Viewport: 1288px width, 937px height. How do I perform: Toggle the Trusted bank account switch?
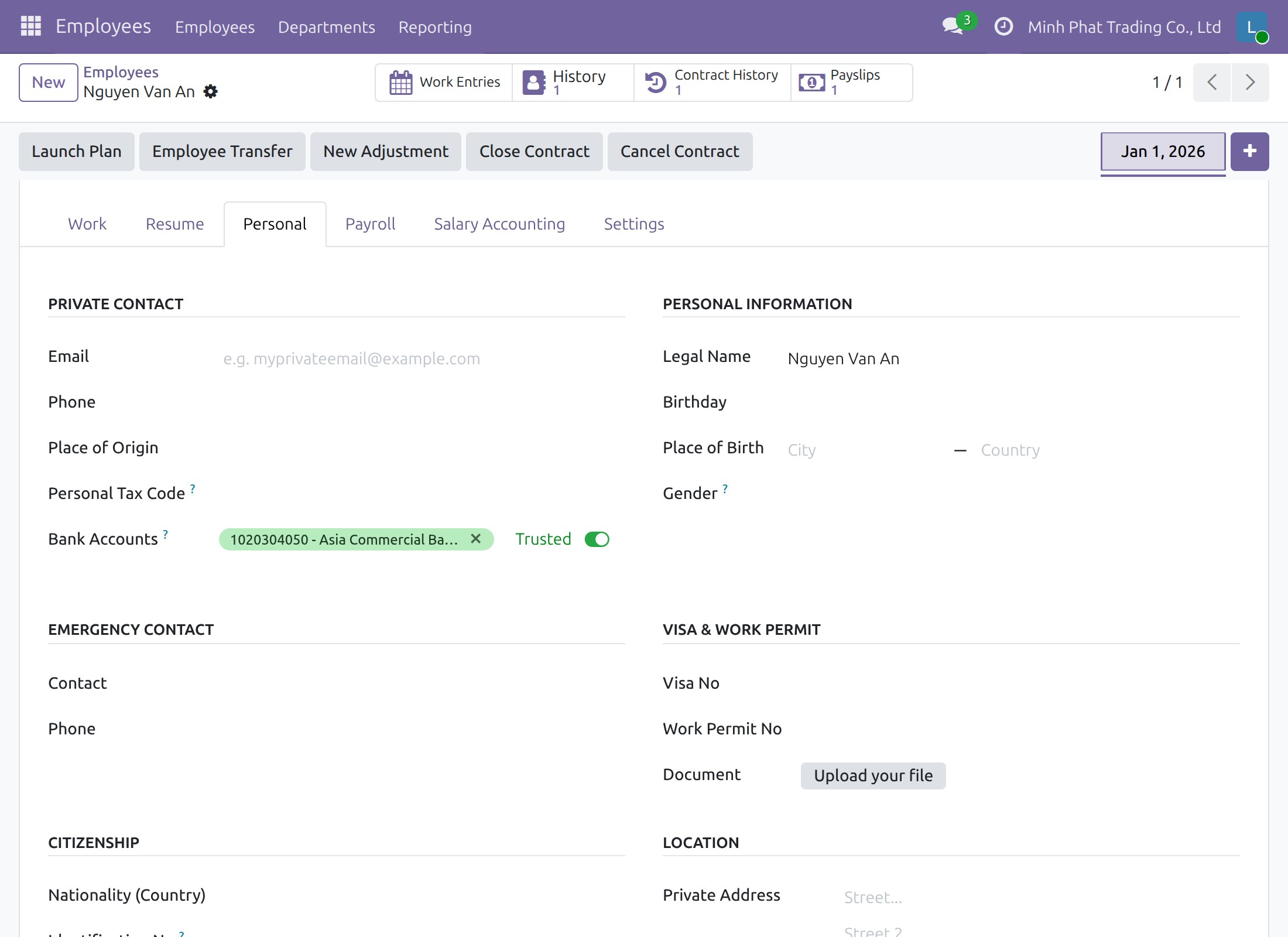(x=597, y=539)
